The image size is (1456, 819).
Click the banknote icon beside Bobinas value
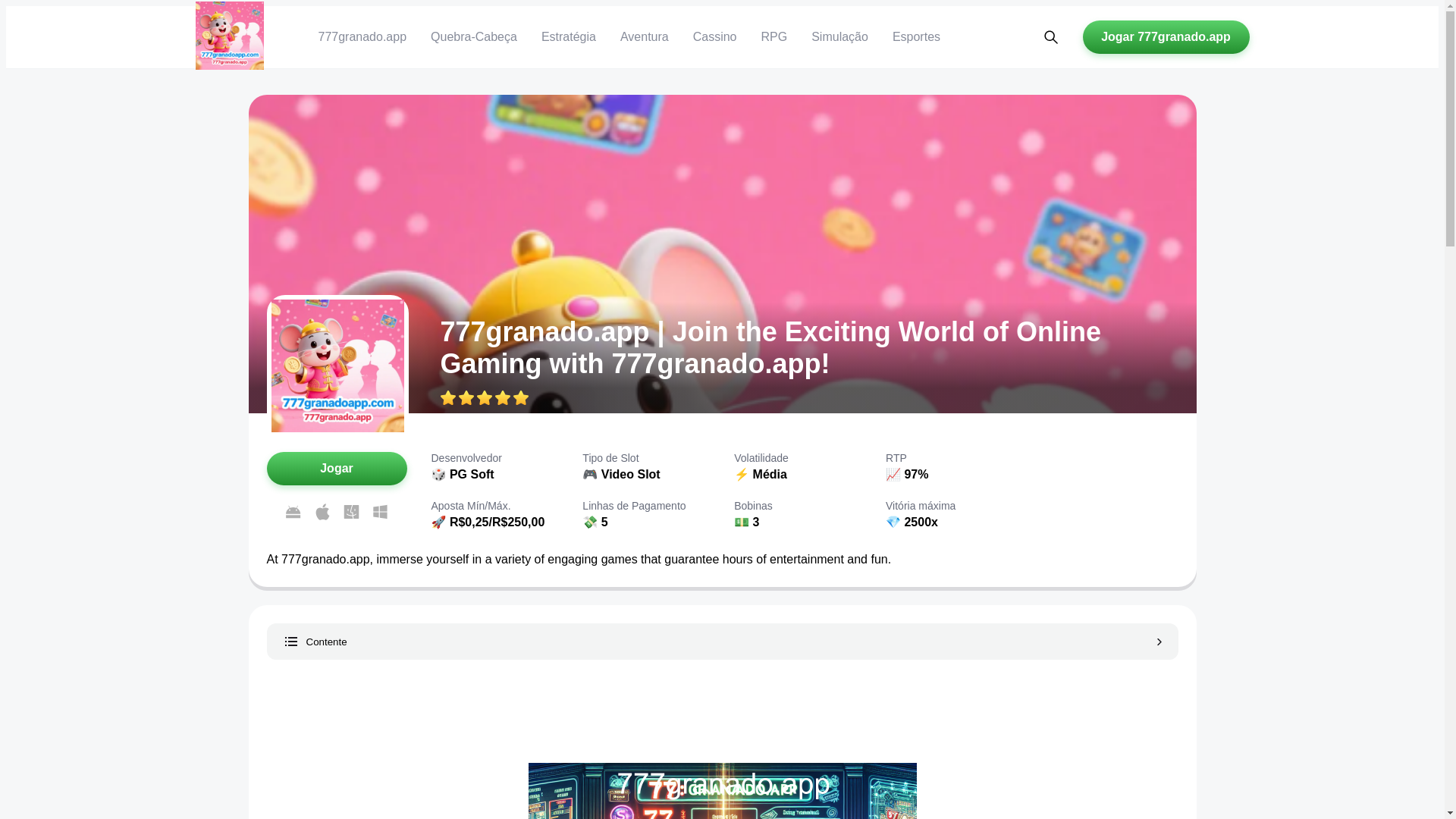(742, 522)
